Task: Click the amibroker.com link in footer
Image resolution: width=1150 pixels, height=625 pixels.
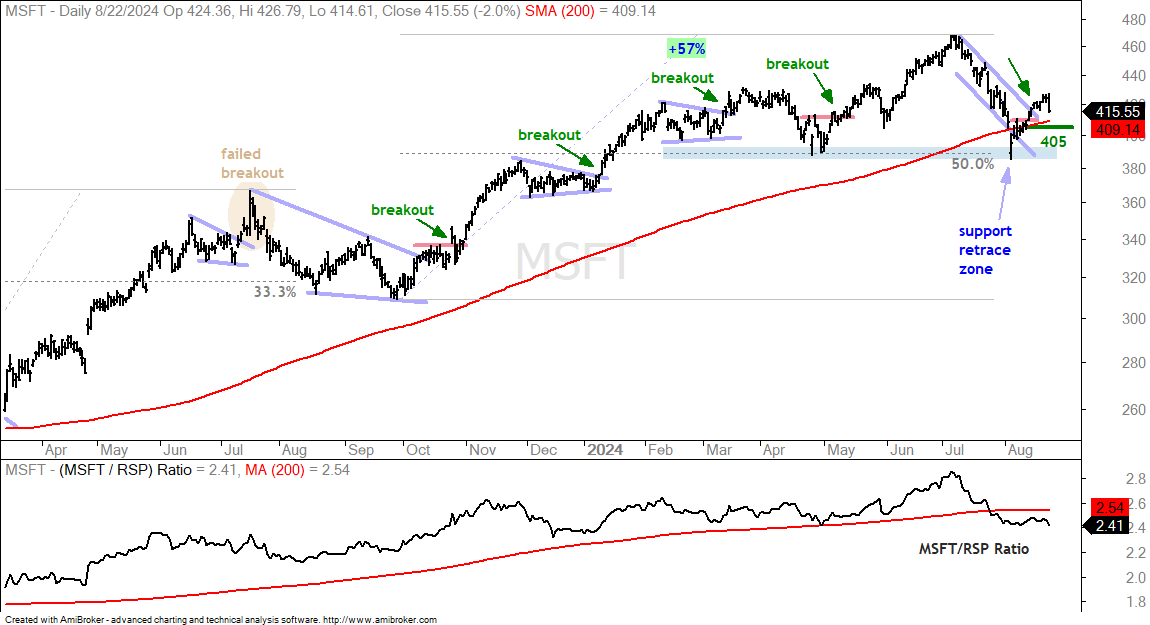Action: 380,620
